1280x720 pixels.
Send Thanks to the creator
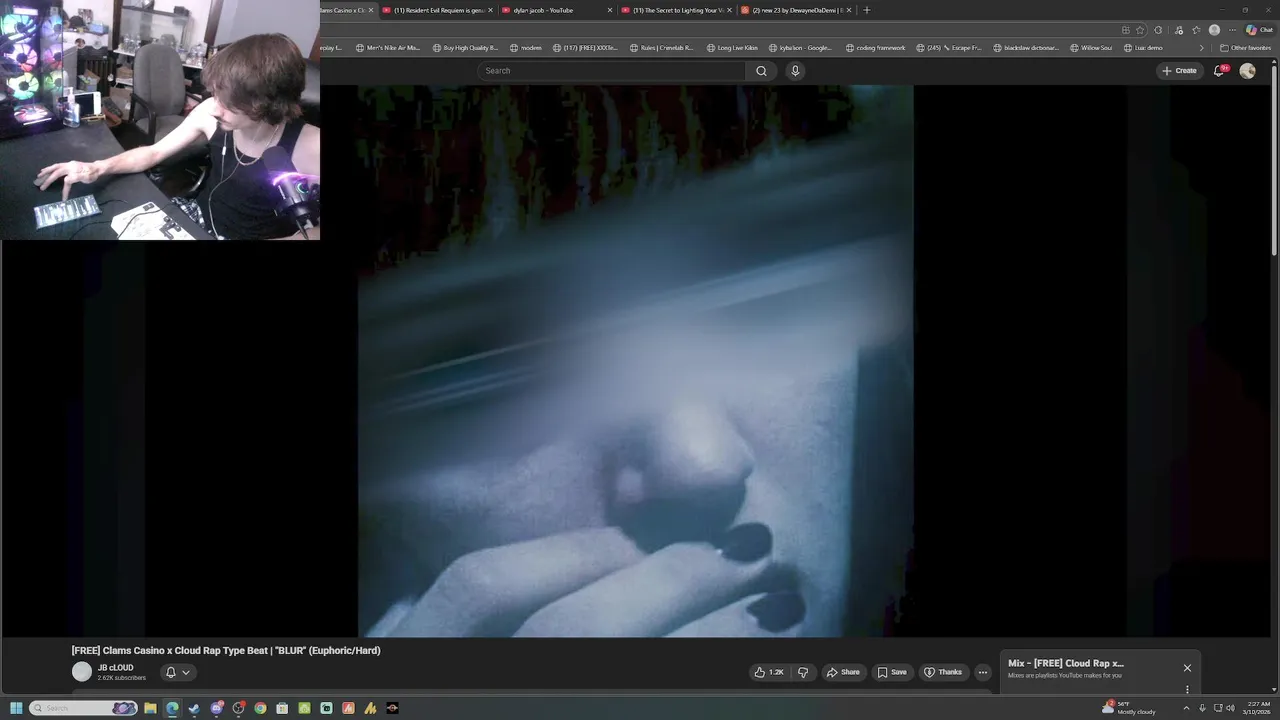click(x=942, y=672)
